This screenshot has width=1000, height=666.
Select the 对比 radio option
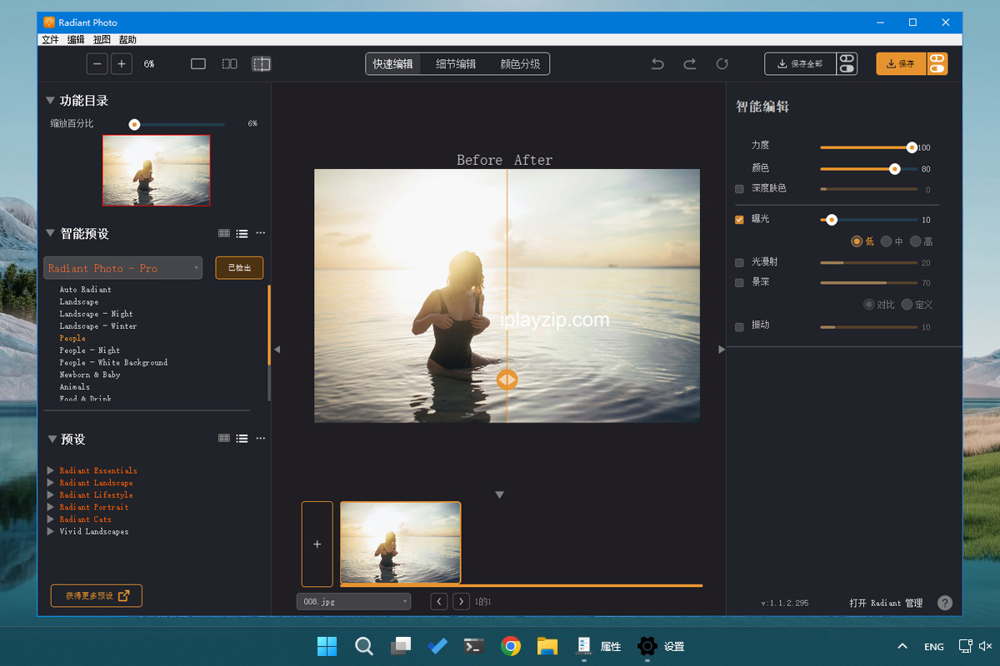point(869,304)
